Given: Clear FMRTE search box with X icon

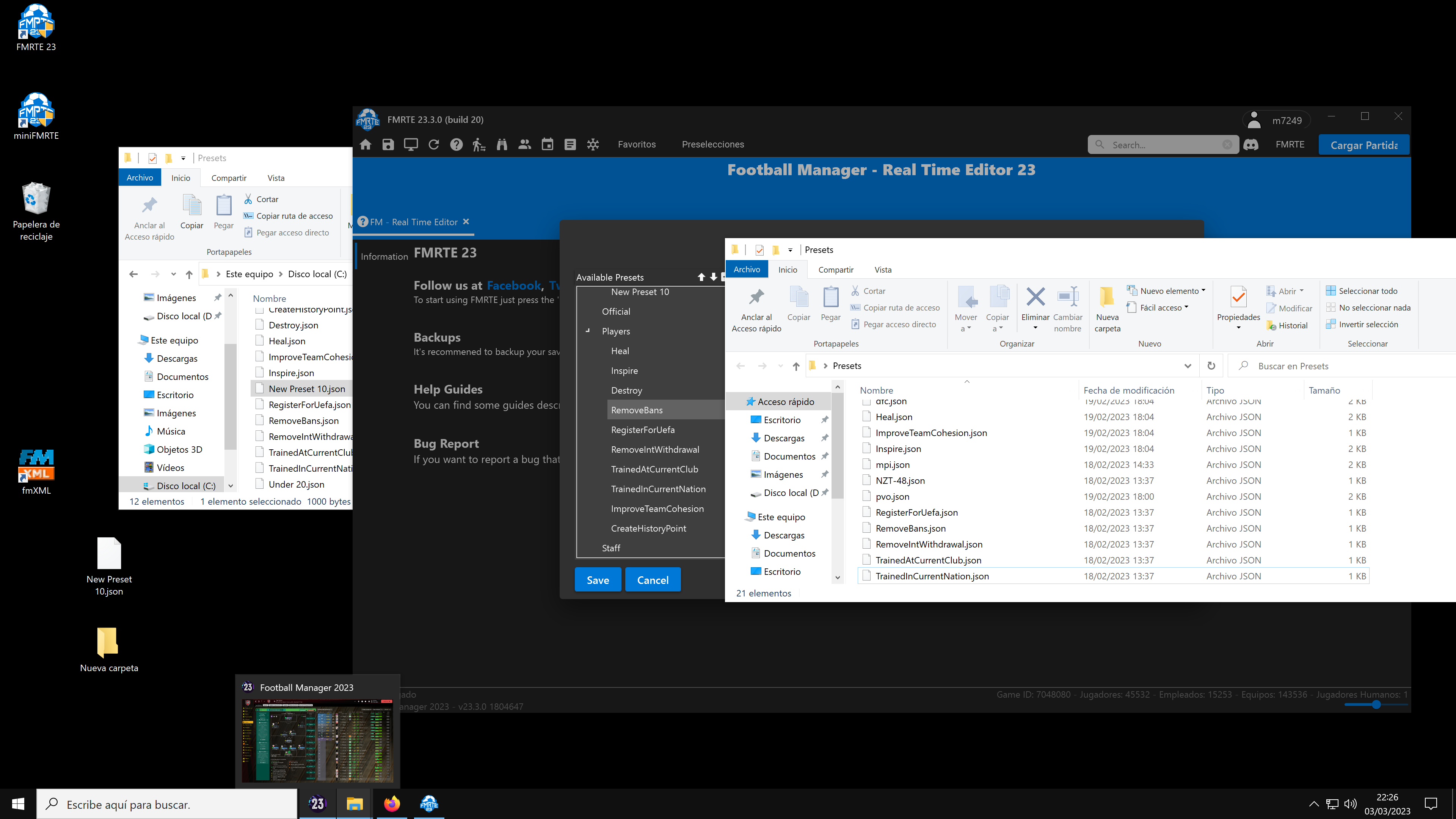Looking at the screenshot, I should tap(1227, 145).
